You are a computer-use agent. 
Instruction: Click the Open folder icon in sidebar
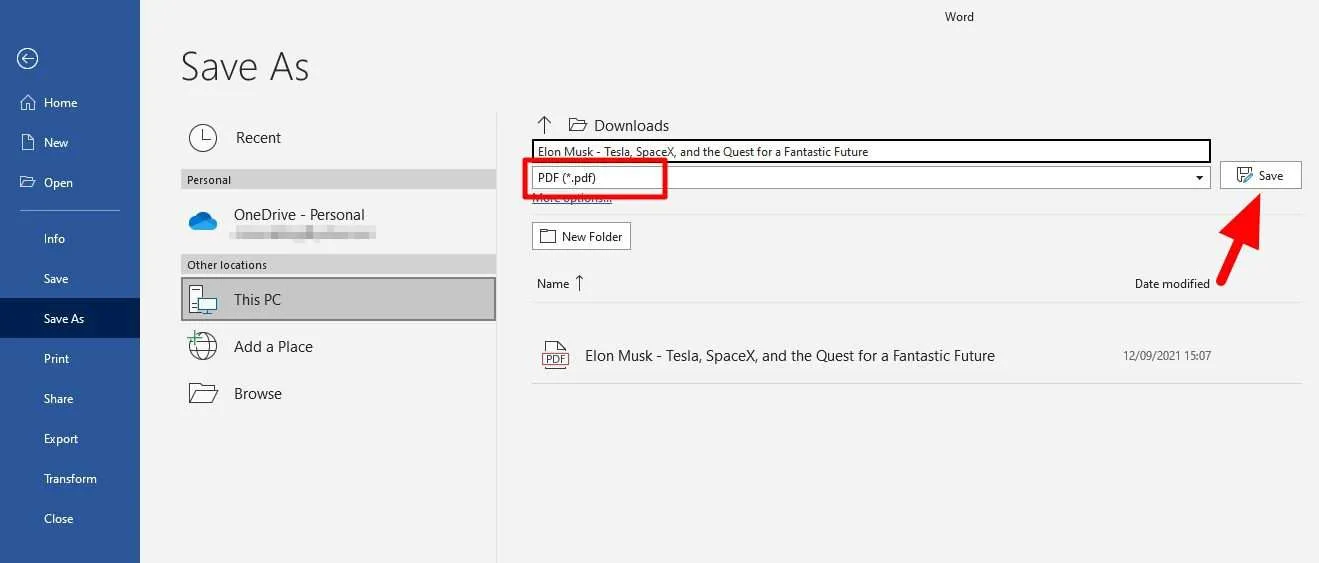coord(28,182)
